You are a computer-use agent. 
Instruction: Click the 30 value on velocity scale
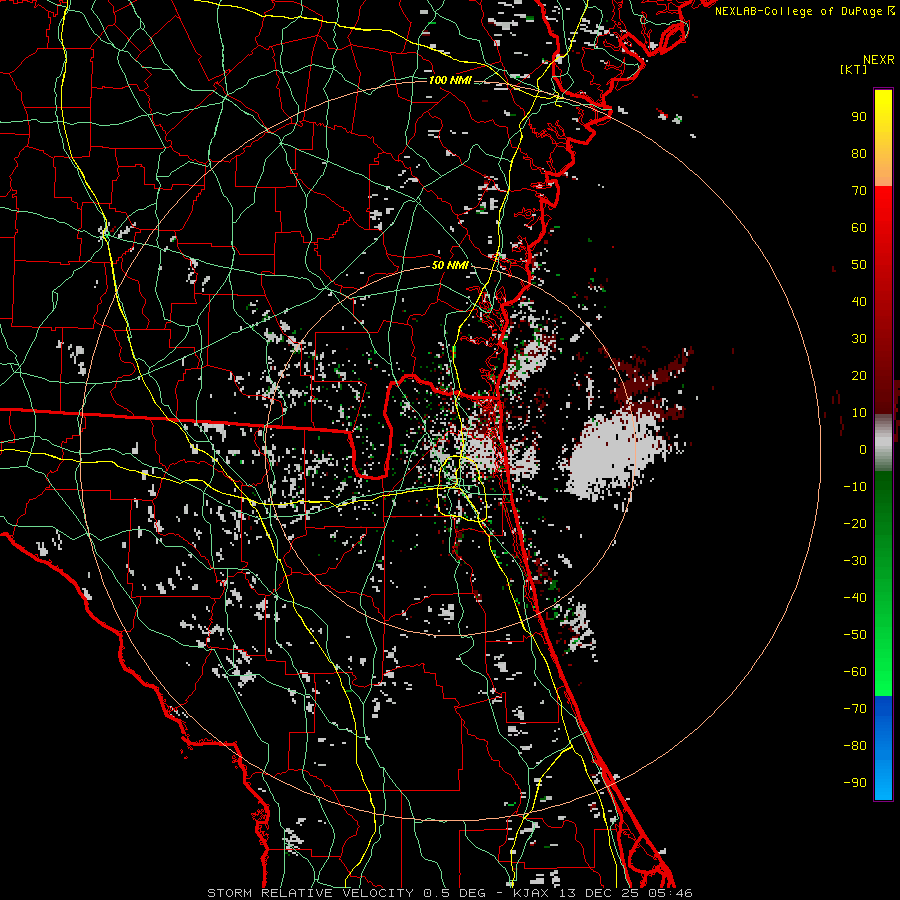[859, 339]
